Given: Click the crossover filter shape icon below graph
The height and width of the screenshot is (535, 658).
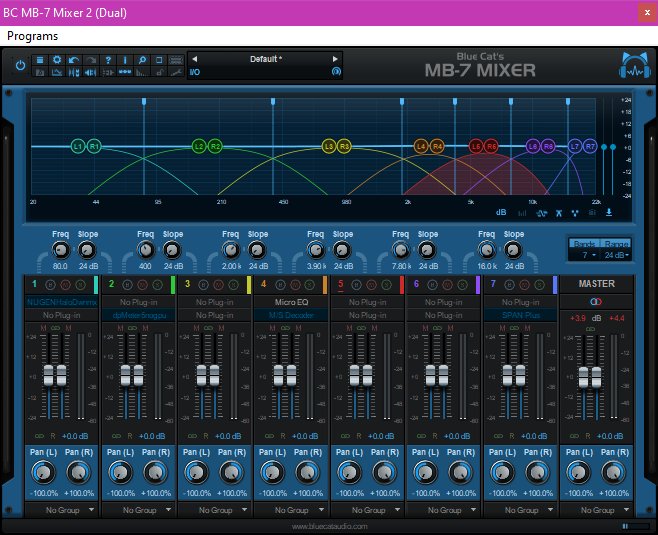Looking at the screenshot, I should point(559,213).
